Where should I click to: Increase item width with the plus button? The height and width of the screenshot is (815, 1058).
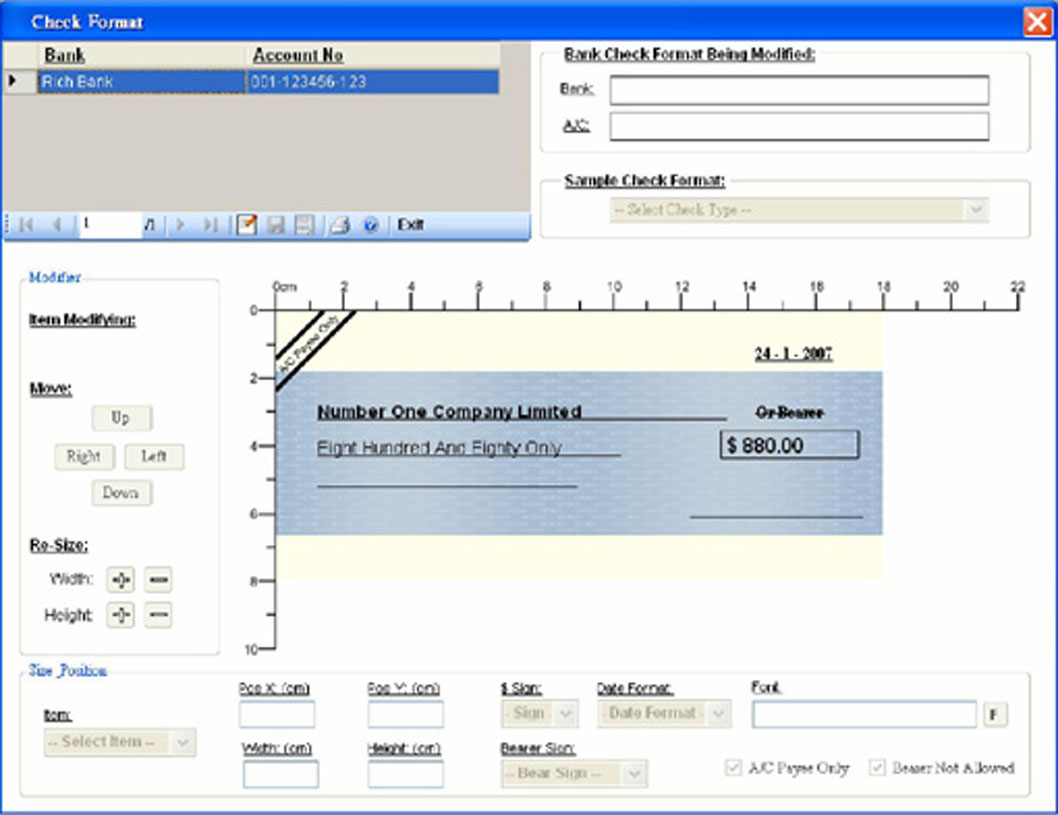click(120, 579)
